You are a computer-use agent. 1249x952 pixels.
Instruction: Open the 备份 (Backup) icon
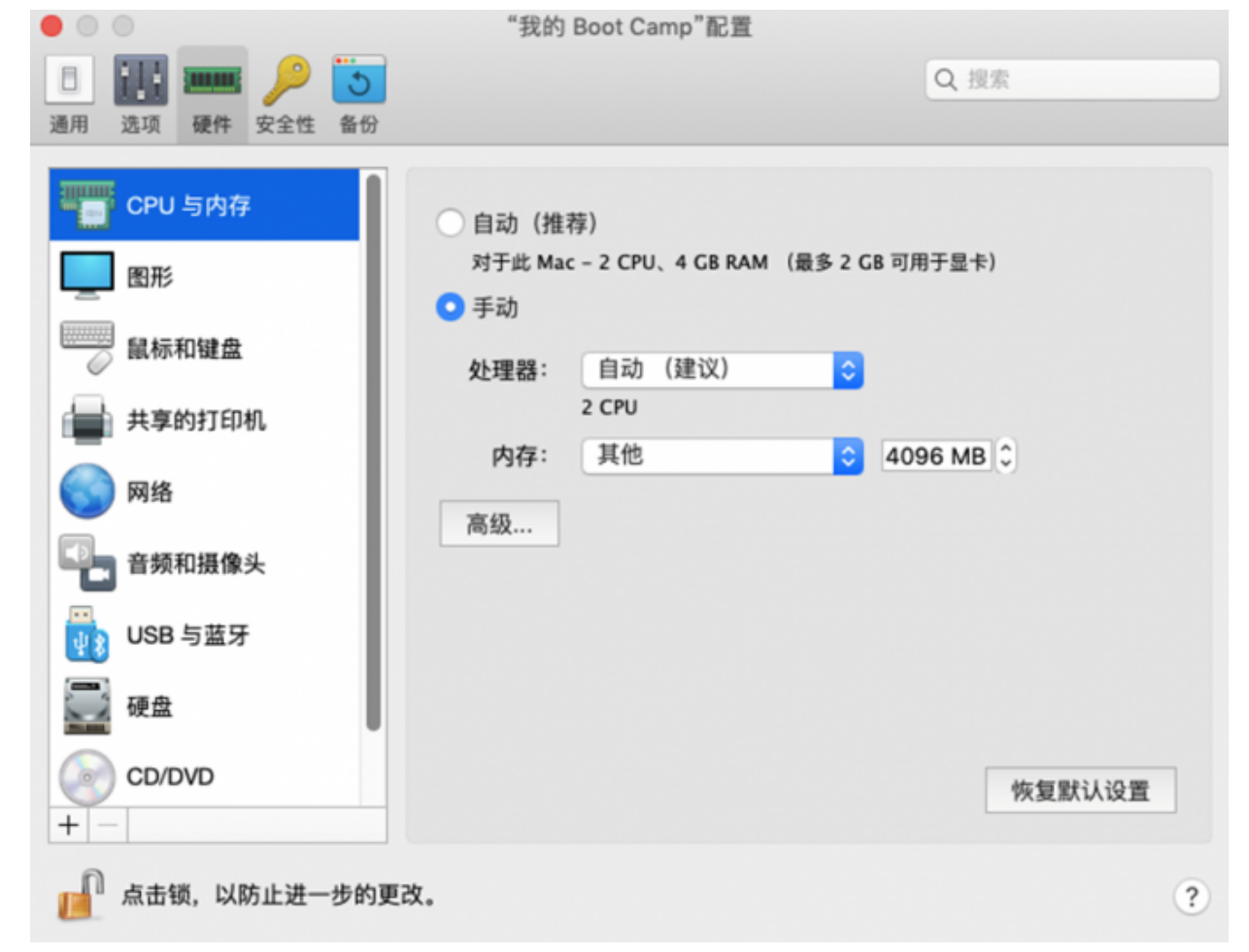click(x=358, y=80)
